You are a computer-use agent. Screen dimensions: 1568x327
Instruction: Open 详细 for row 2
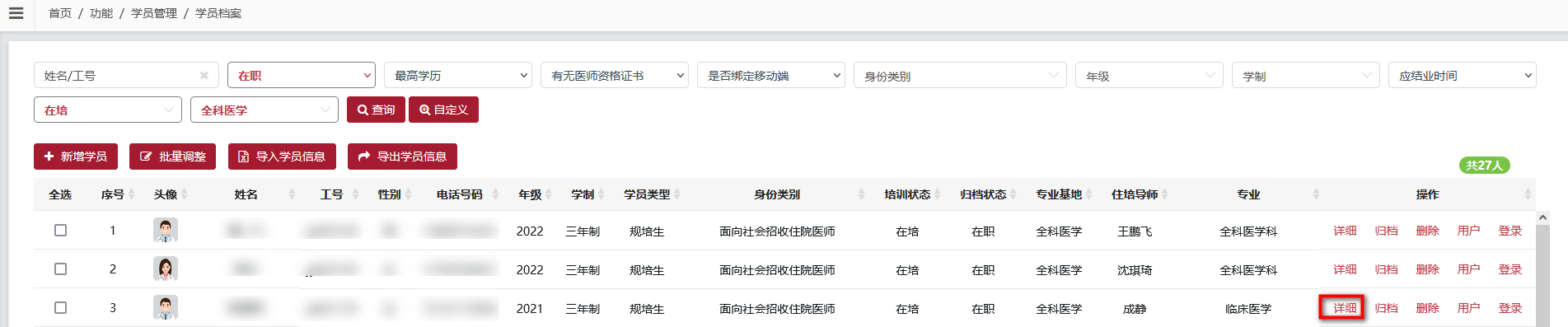1345,269
